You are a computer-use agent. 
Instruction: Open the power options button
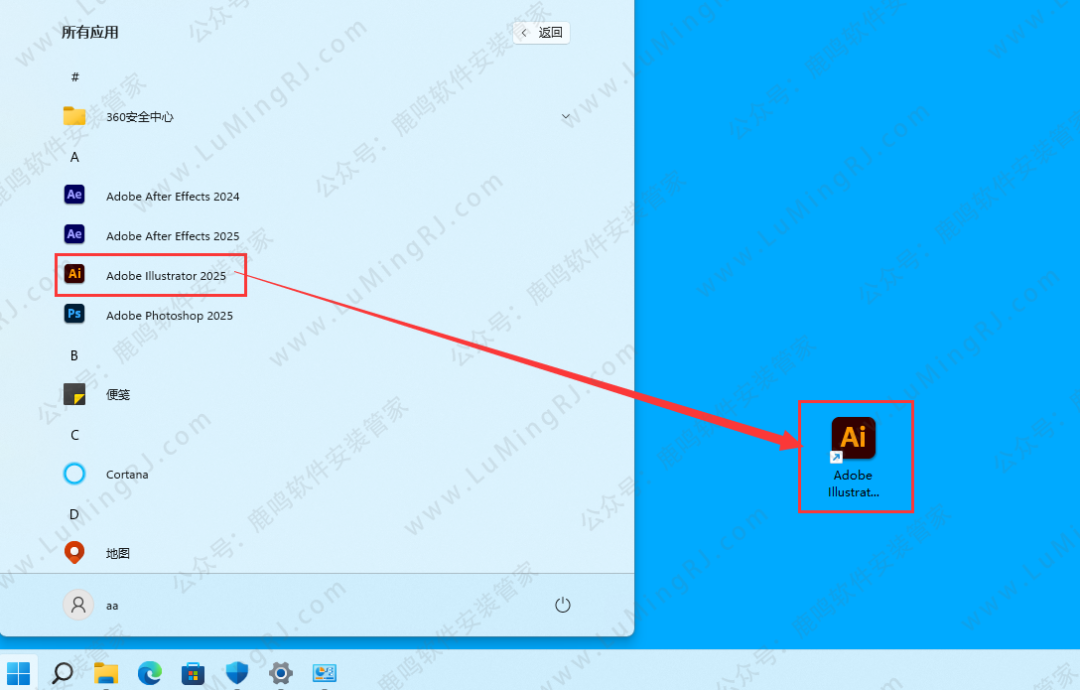[563, 605]
